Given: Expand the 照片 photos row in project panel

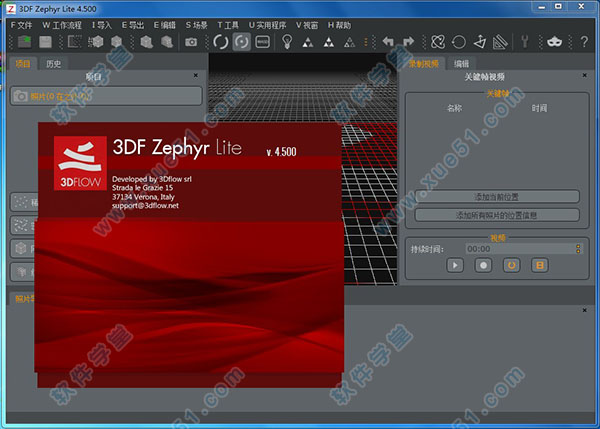Looking at the screenshot, I should 106,96.
